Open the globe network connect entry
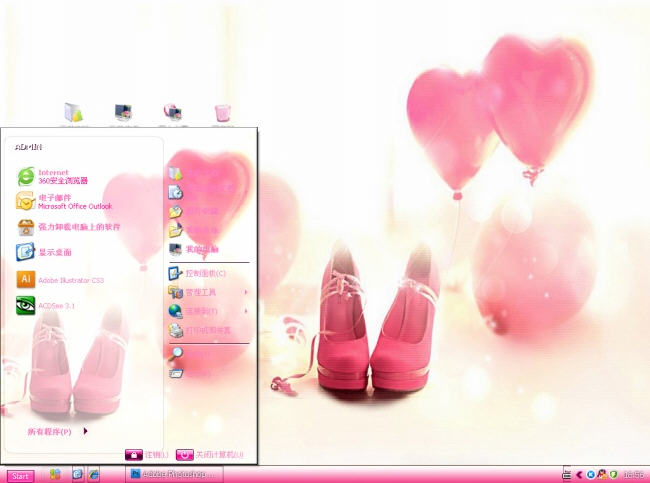This screenshot has width=650, height=483. pyautogui.click(x=193, y=311)
